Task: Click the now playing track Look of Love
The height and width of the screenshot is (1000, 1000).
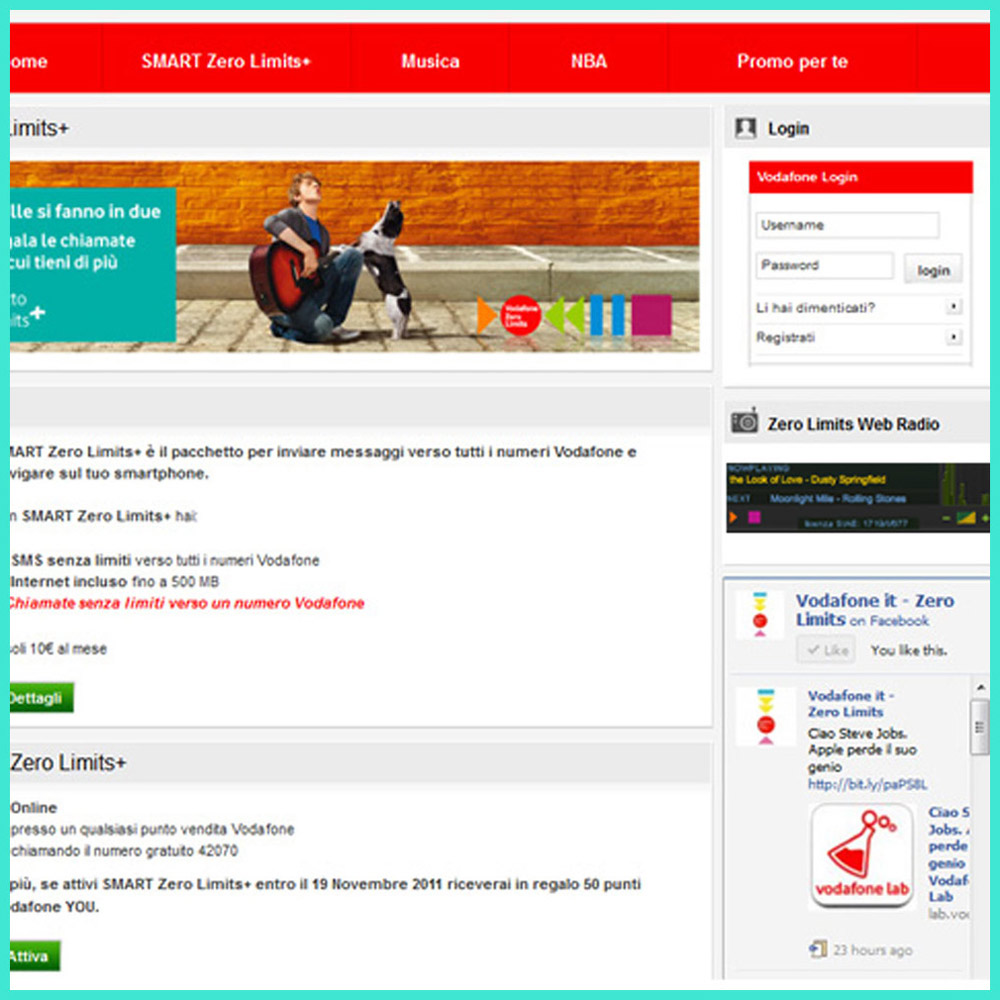Action: coord(807,480)
